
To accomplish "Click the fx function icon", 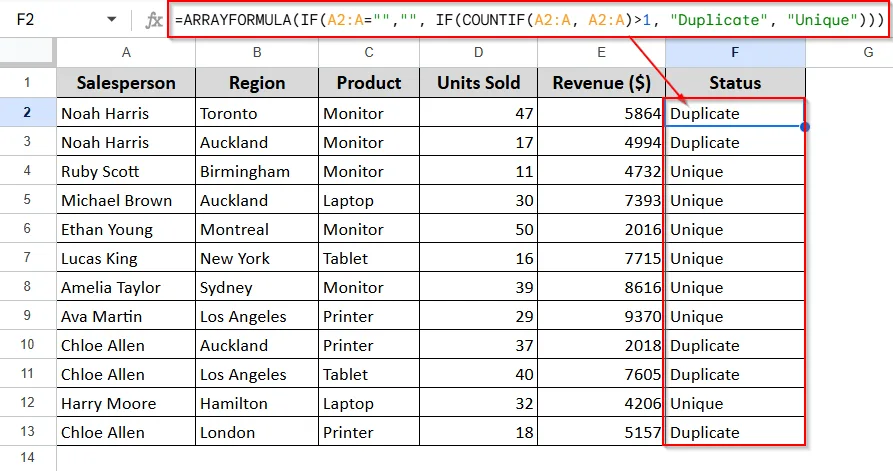I will click(x=153, y=20).
